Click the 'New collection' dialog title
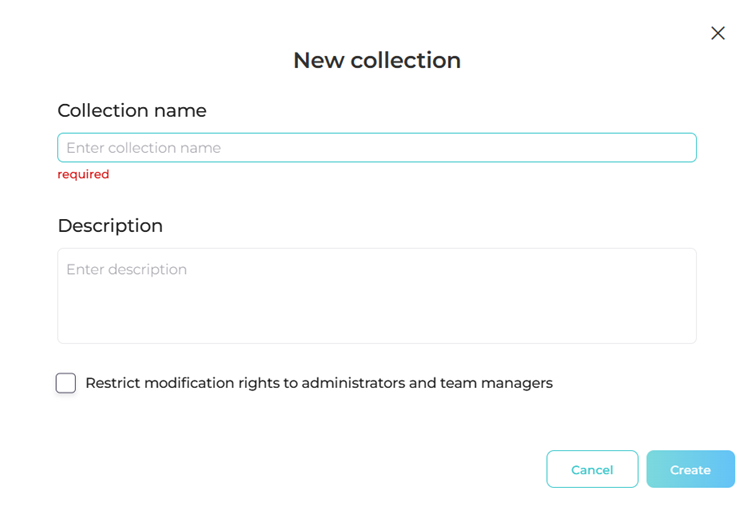The image size is (754, 515). pos(377,60)
